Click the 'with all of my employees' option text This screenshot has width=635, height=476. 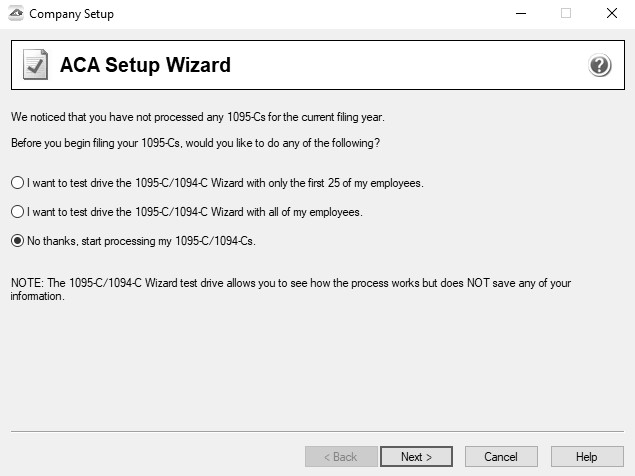(195, 212)
